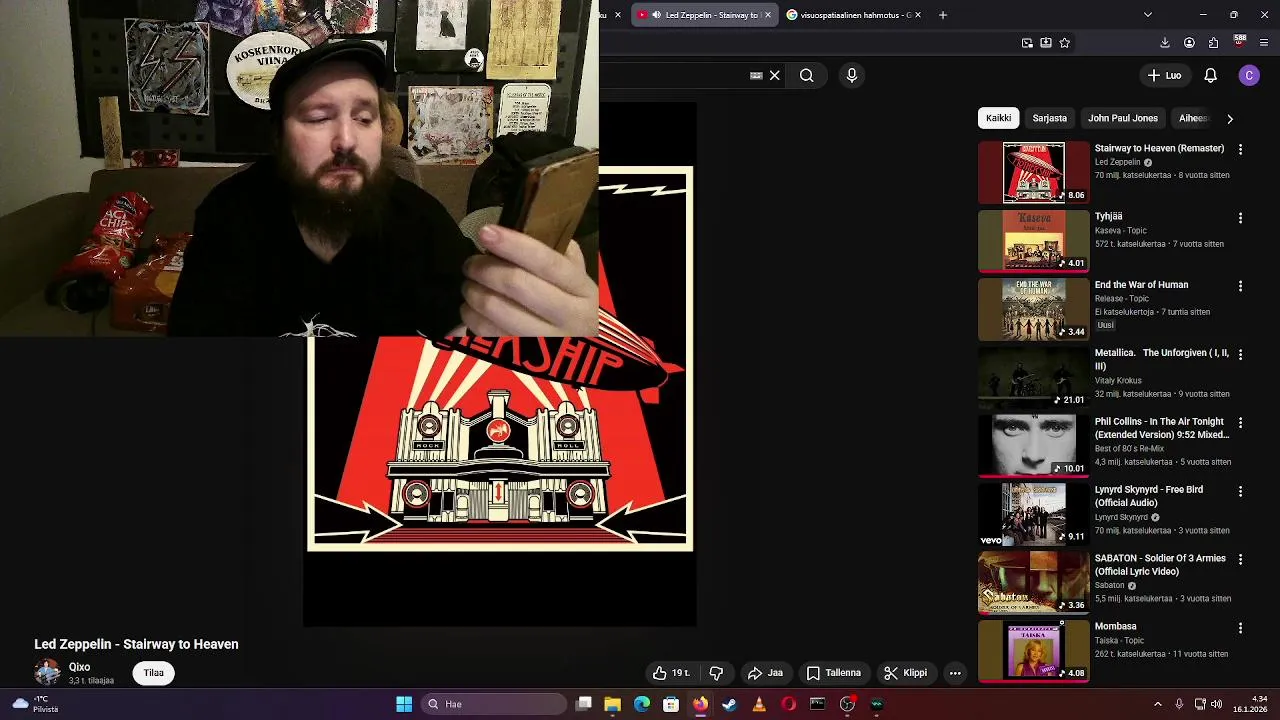The height and width of the screenshot is (720, 1280).
Task: Start voice search with microphone icon
Action: tap(852, 75)
